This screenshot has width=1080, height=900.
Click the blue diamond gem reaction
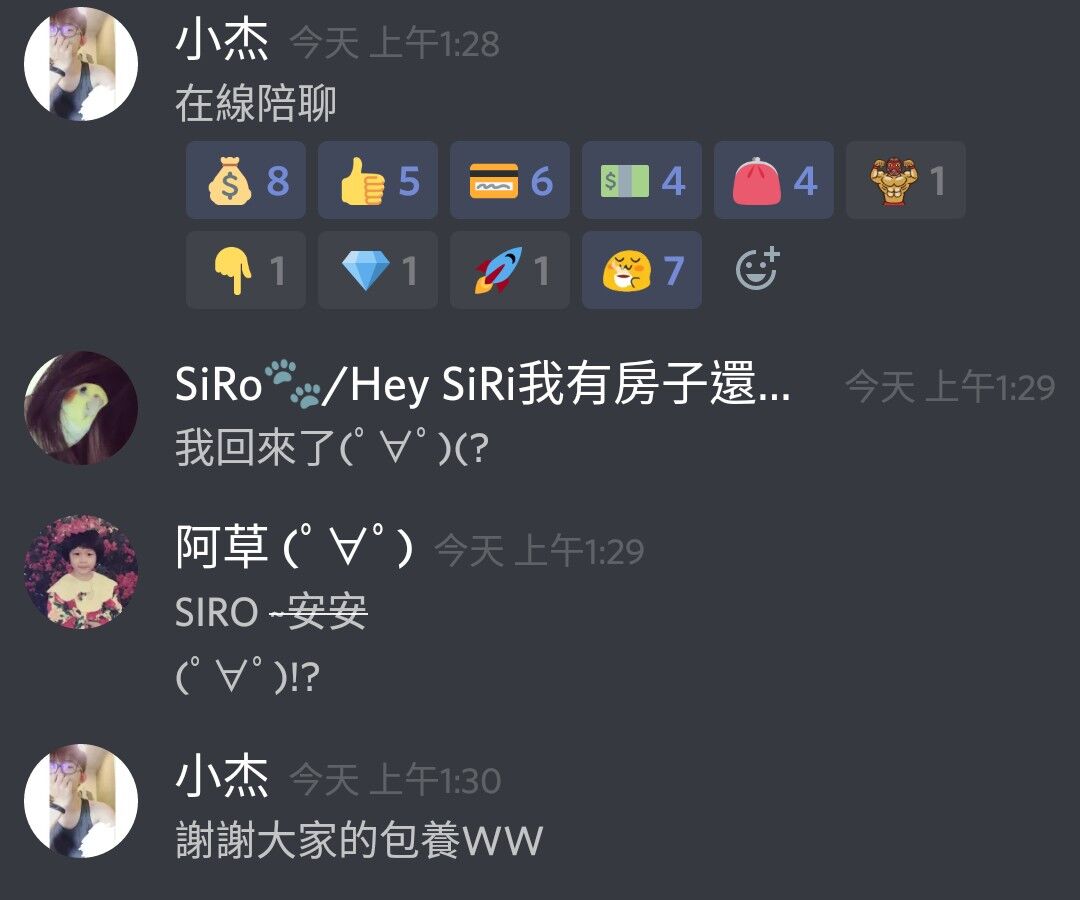coord(377,270)
